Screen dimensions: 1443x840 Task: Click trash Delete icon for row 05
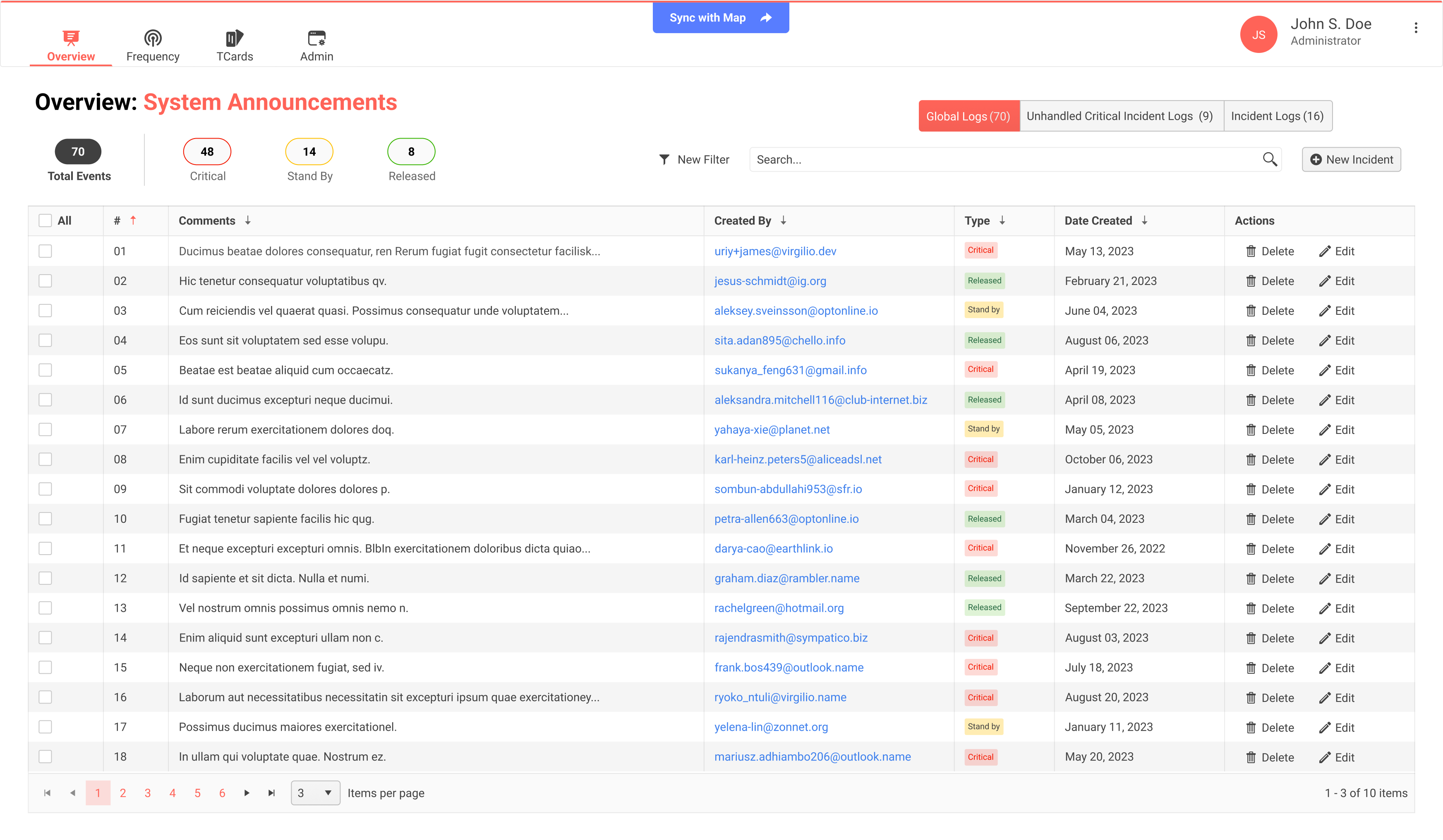pos(1251,371)
